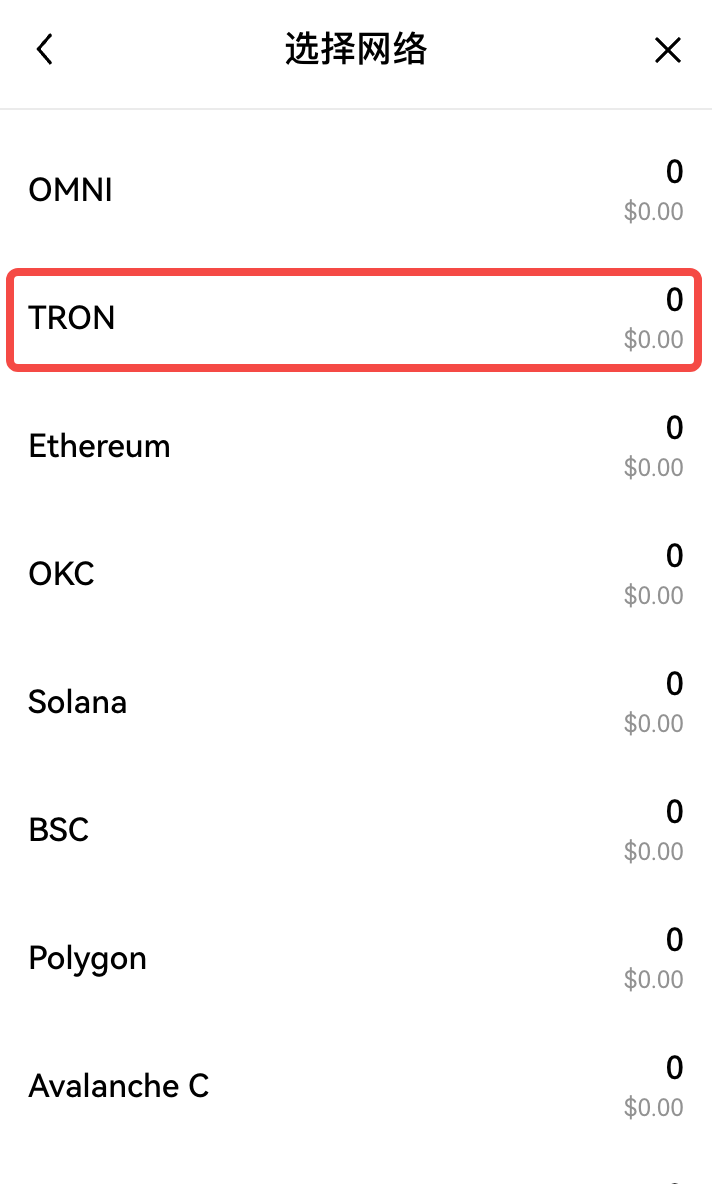Choose the Avalanche C network

pos(118,1086)
